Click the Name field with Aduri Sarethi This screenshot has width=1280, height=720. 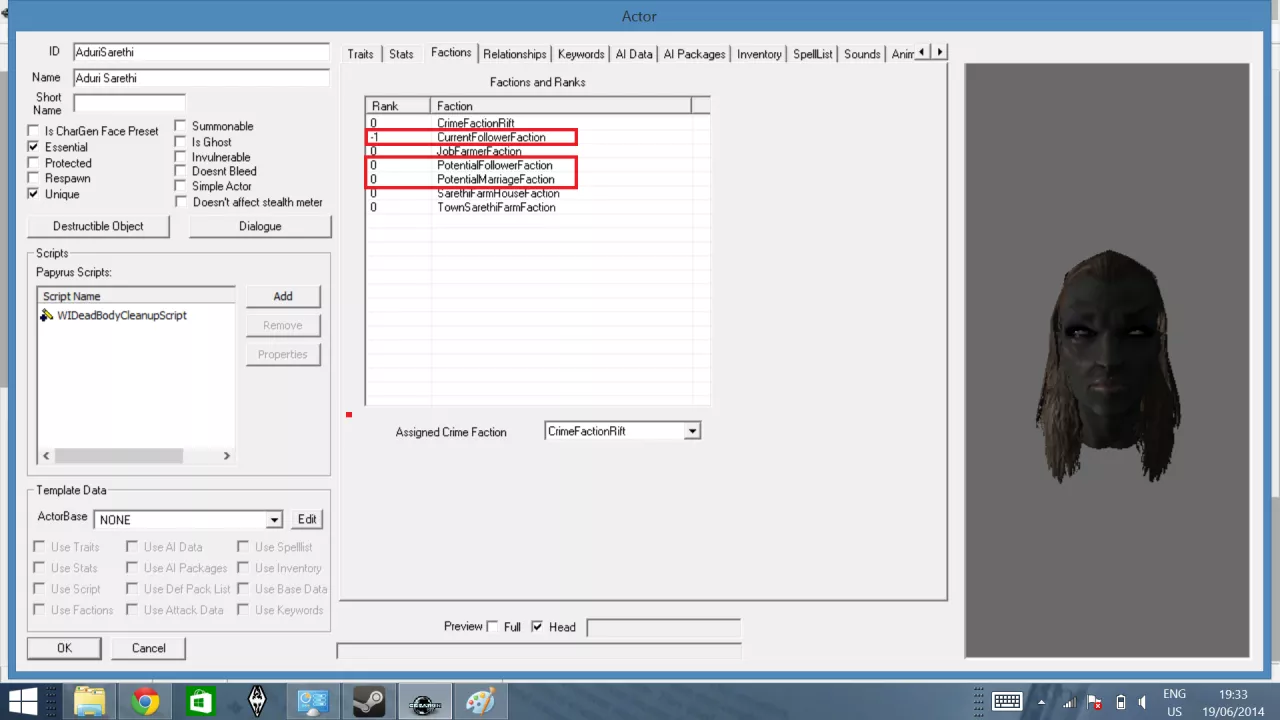tap(201, 78)
